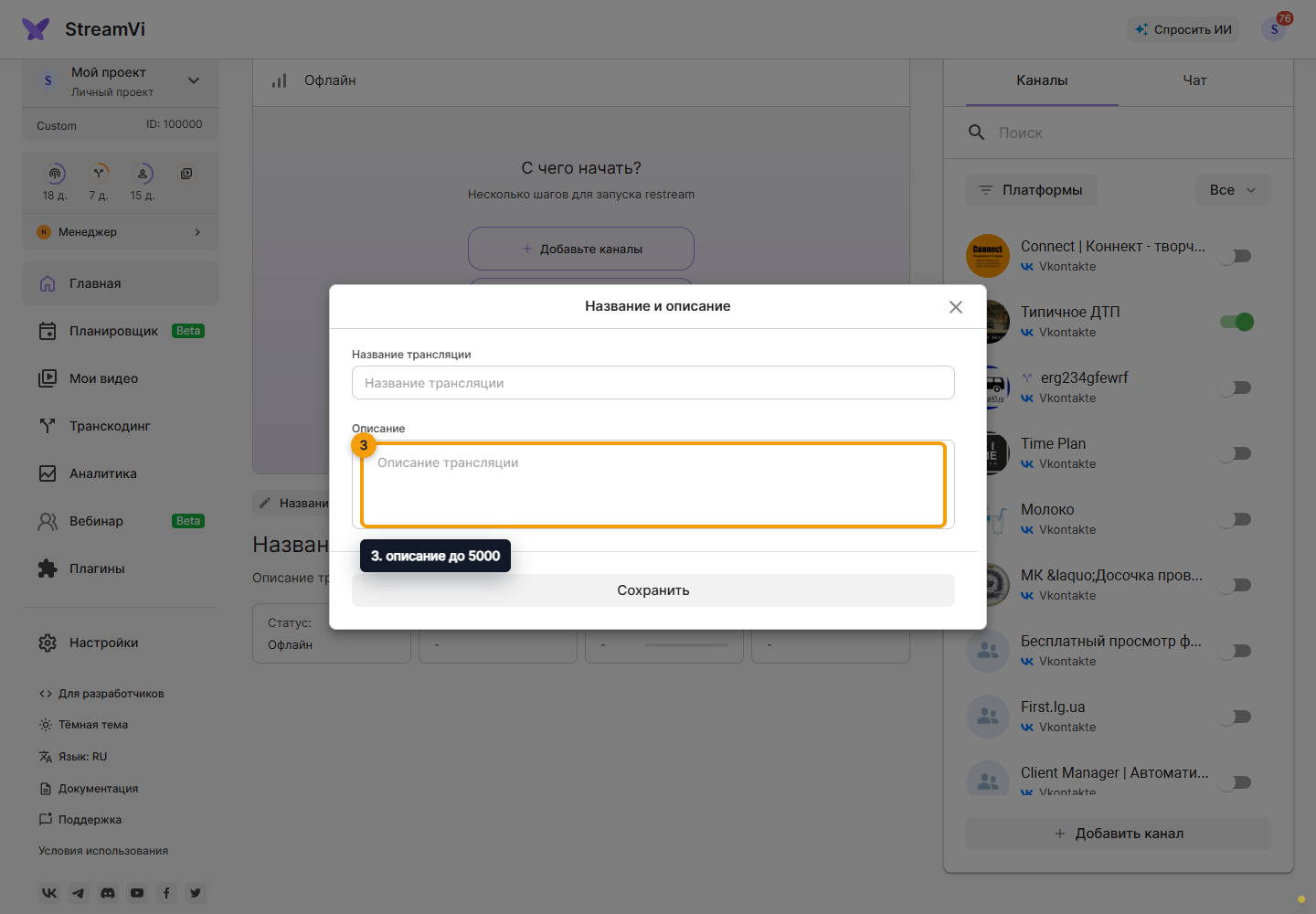Open Планировщик in the sidebar
Screen dimensions: 1316x914
121,331
